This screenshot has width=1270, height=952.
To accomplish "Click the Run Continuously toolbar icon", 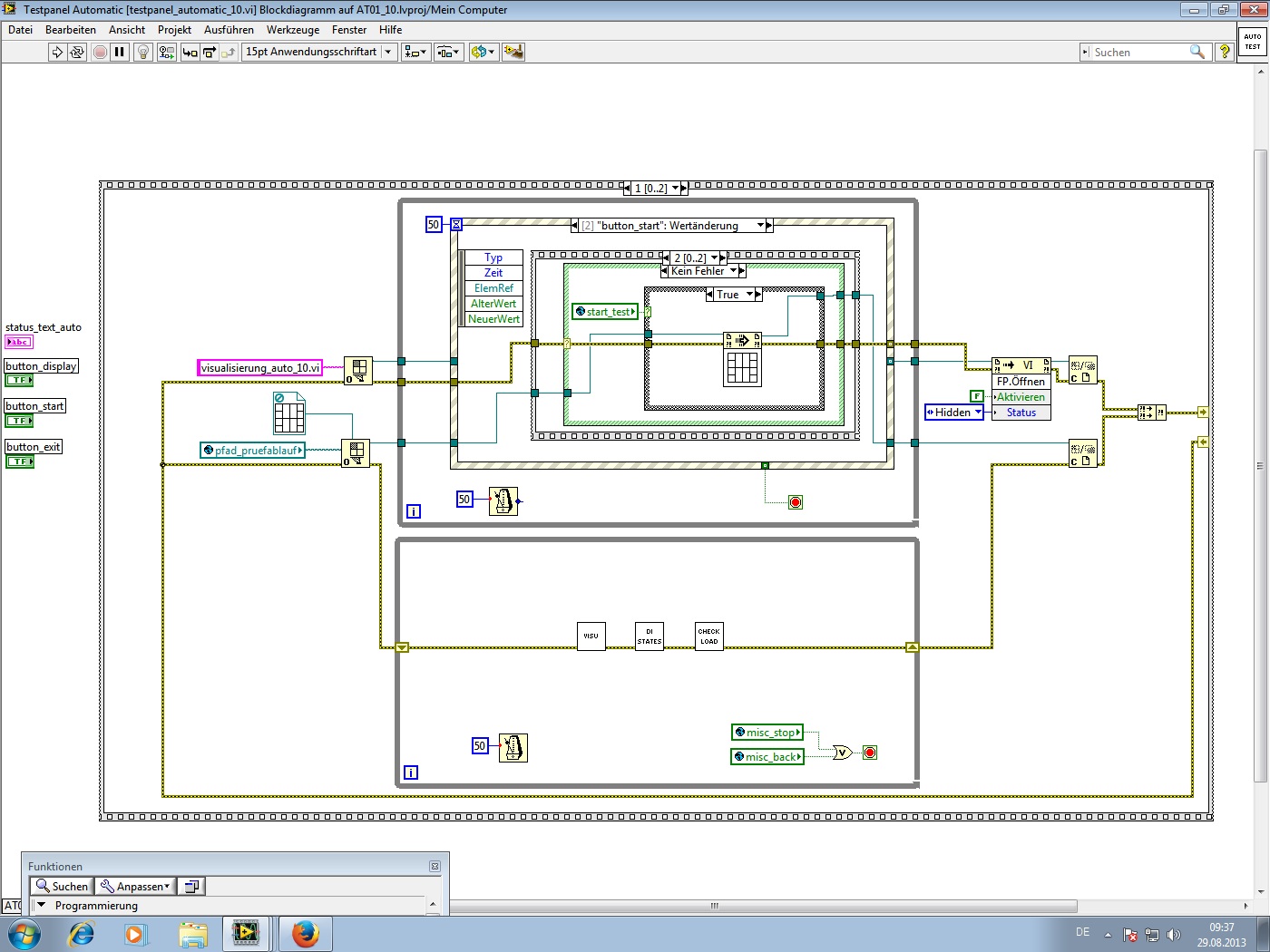I will click(77, 53).
